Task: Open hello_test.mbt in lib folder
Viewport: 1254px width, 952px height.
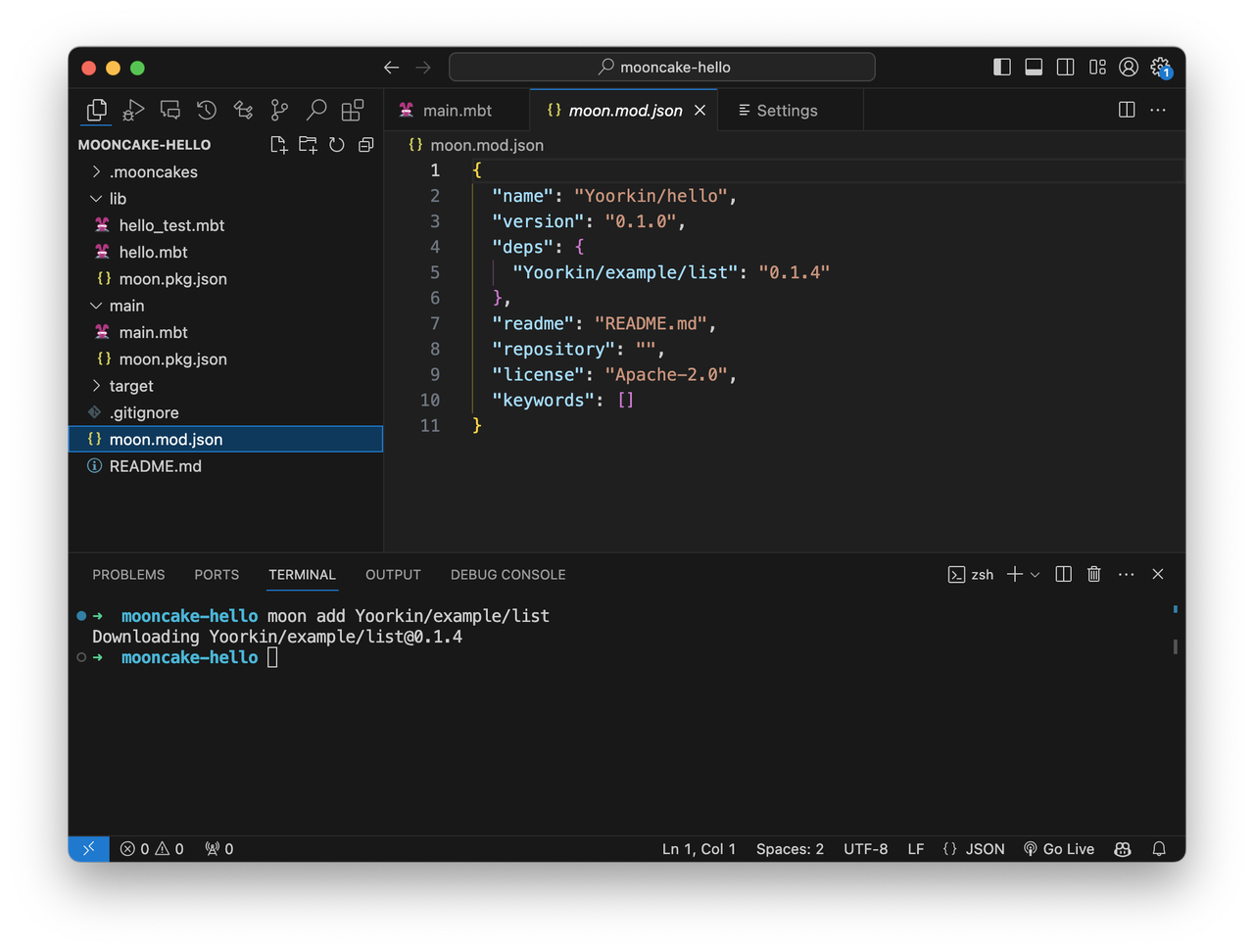Action: (225, 225)
